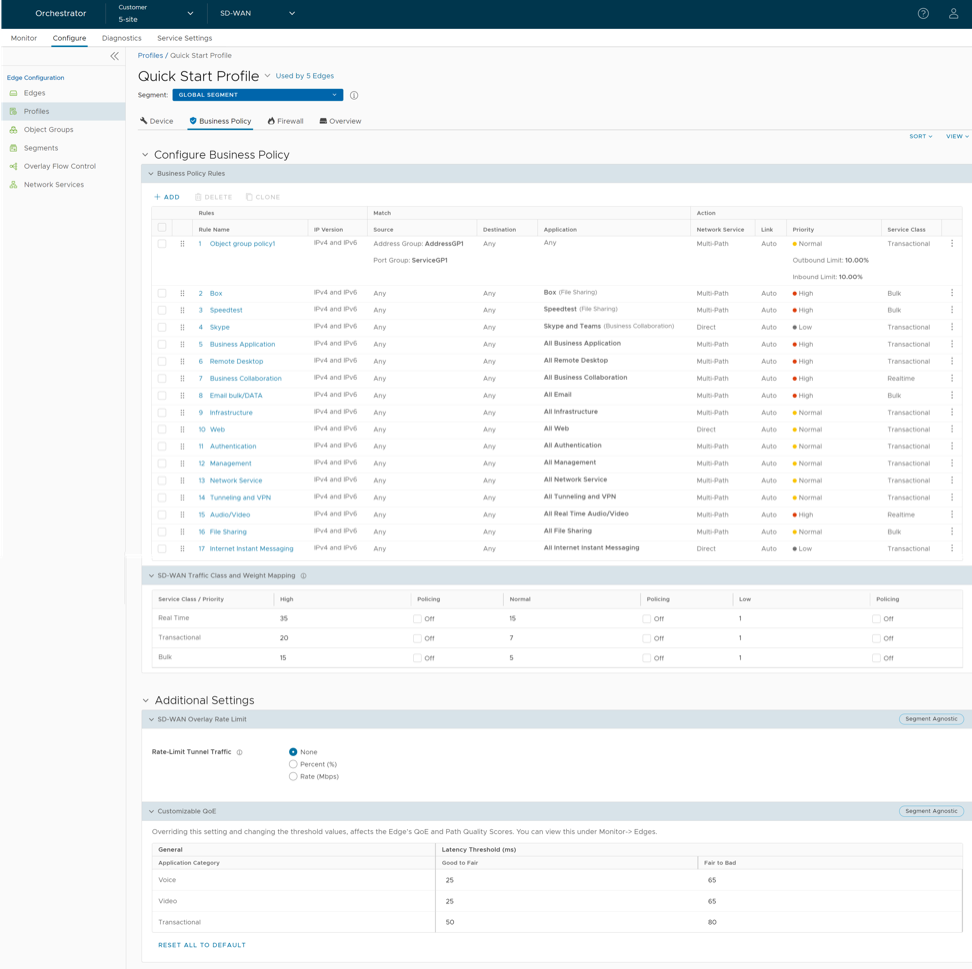Enable Policing checkbox for Real Time High

pos(417,619)
